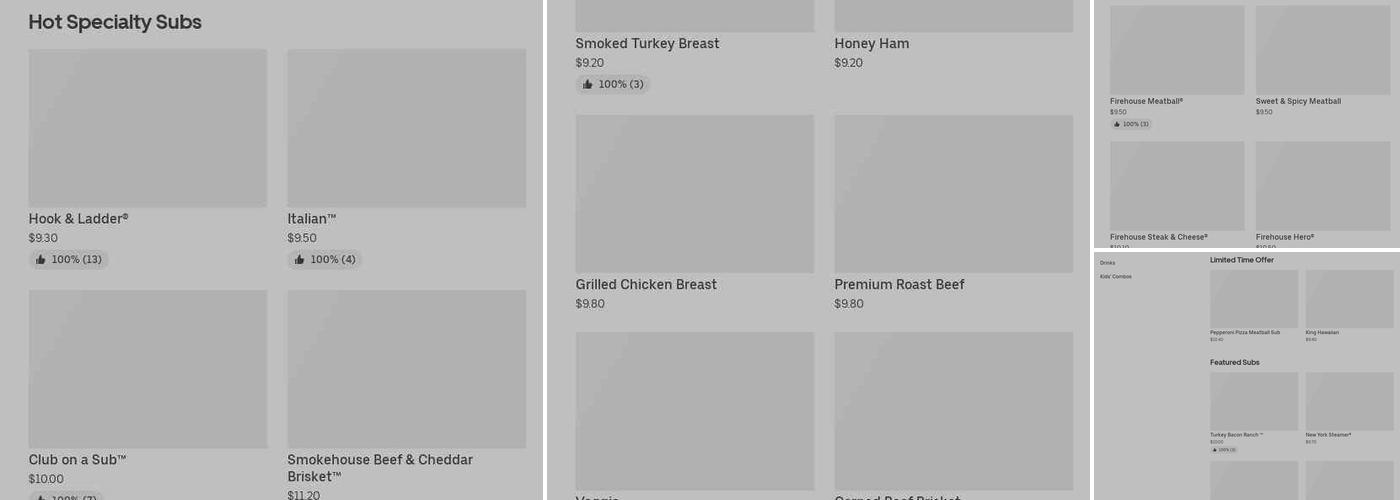Click thumbs-up icon under Turkey Bacon Ranch
The image size is (1400, 500).
pyautogui.click(x=1215, y=450)
